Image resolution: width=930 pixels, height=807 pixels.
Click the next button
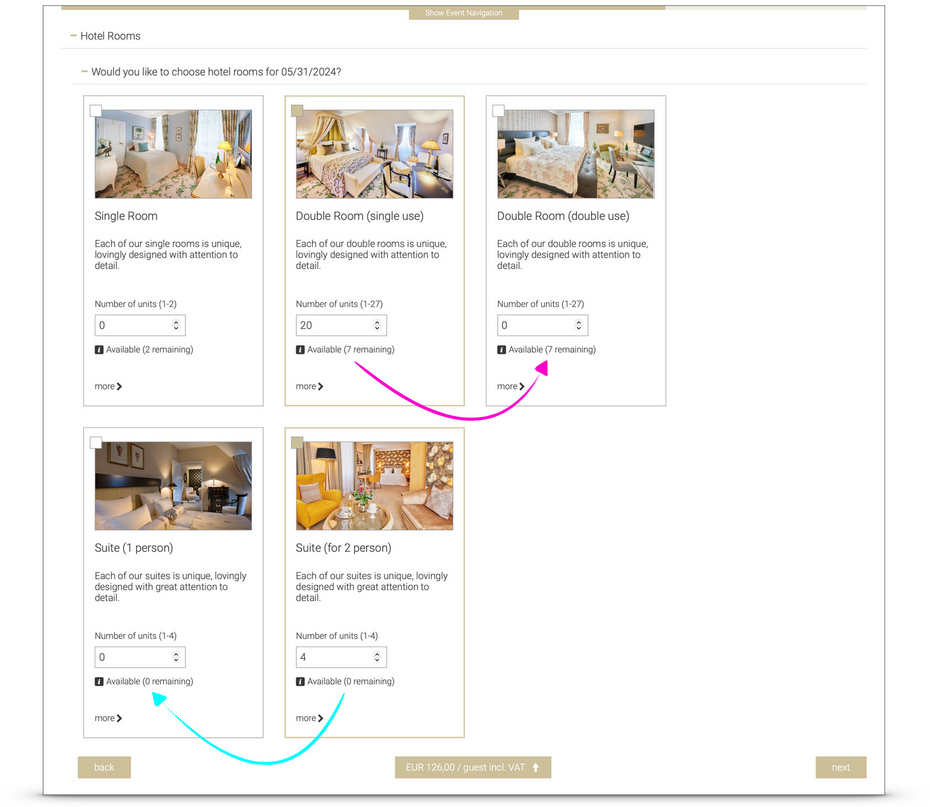pyautogui.click(x=841, y=767)
